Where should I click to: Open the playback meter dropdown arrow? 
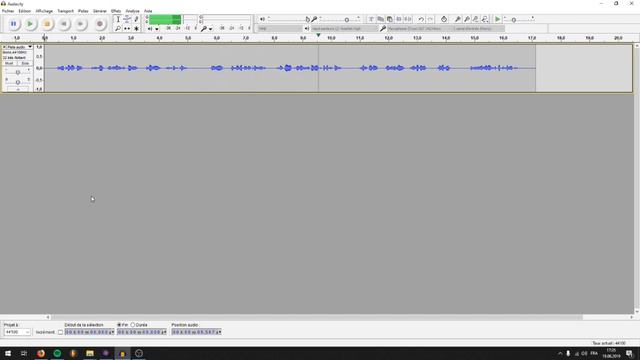pos(157,29)
